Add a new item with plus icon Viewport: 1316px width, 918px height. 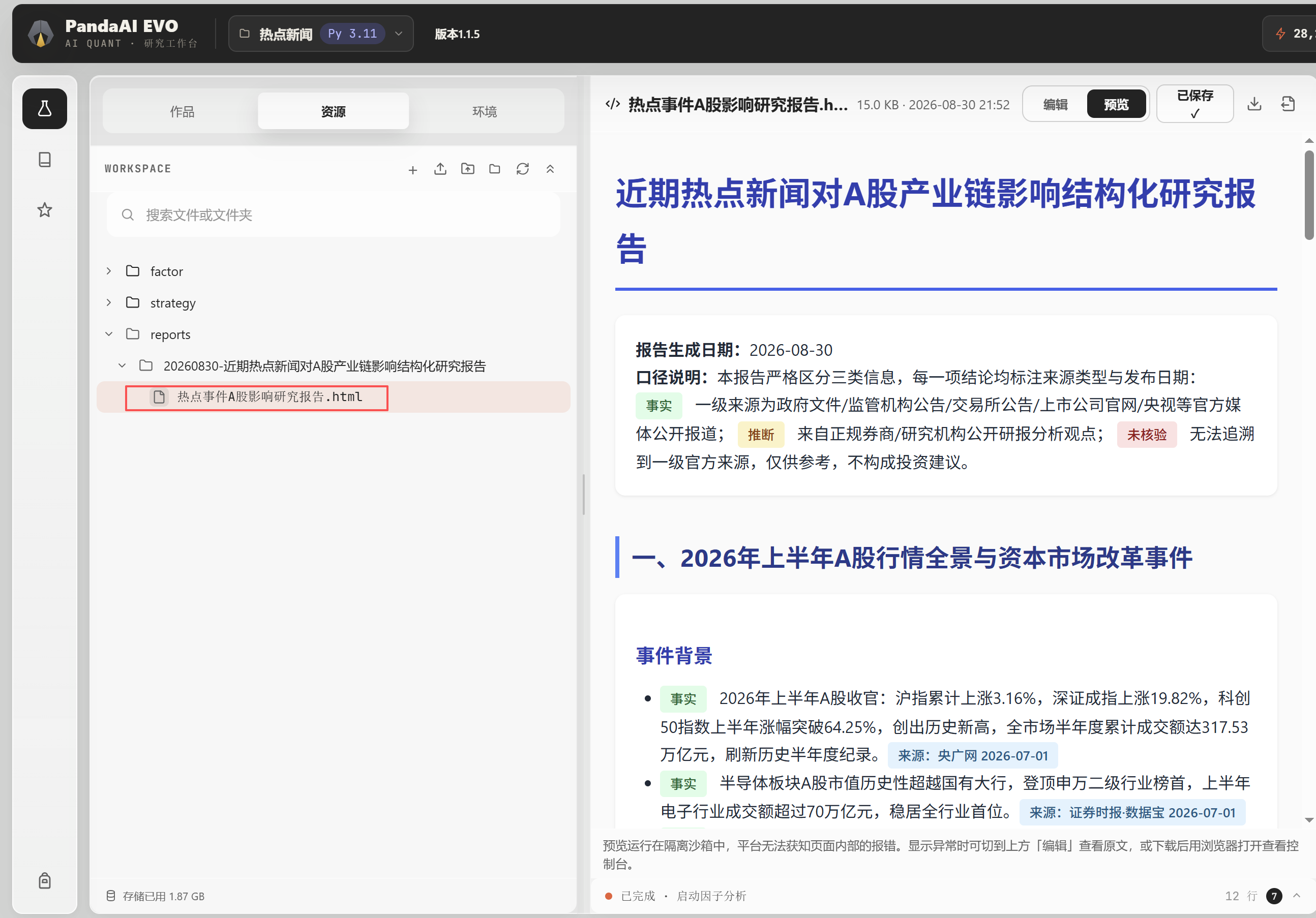(x=413, y=170)
